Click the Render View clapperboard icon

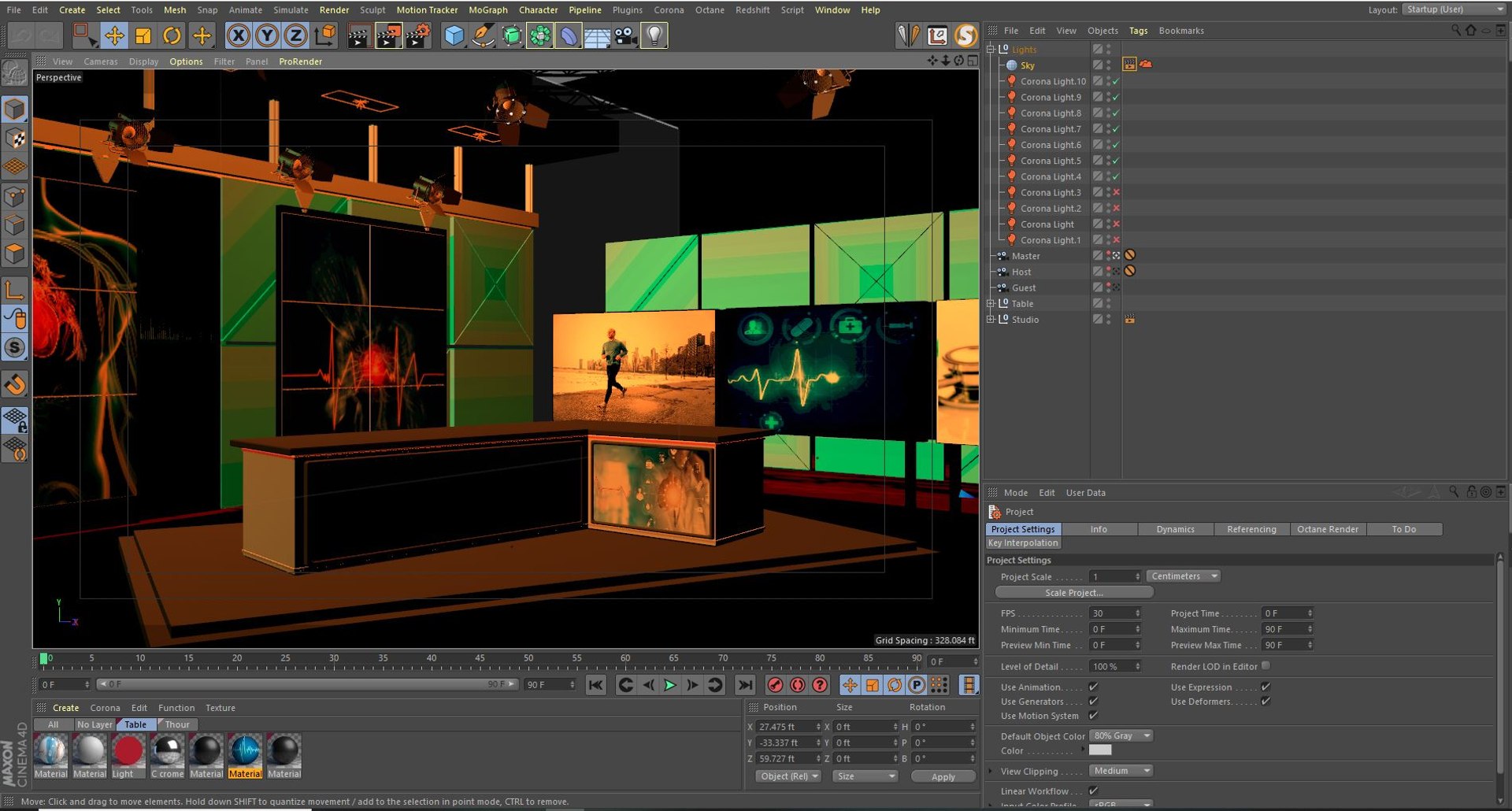(x=358, y=35)
